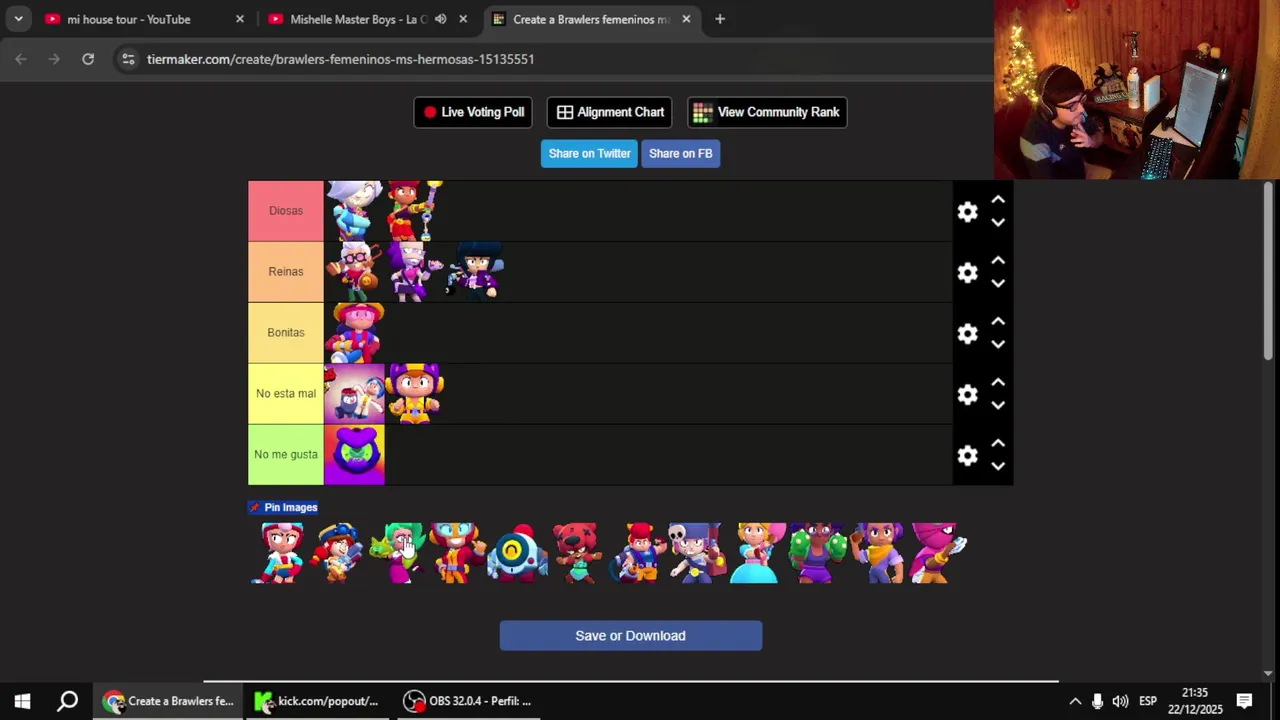The image size is (1280, 720).
Task: Select first brawler in No esta mal row
Action: click(354, 394)
